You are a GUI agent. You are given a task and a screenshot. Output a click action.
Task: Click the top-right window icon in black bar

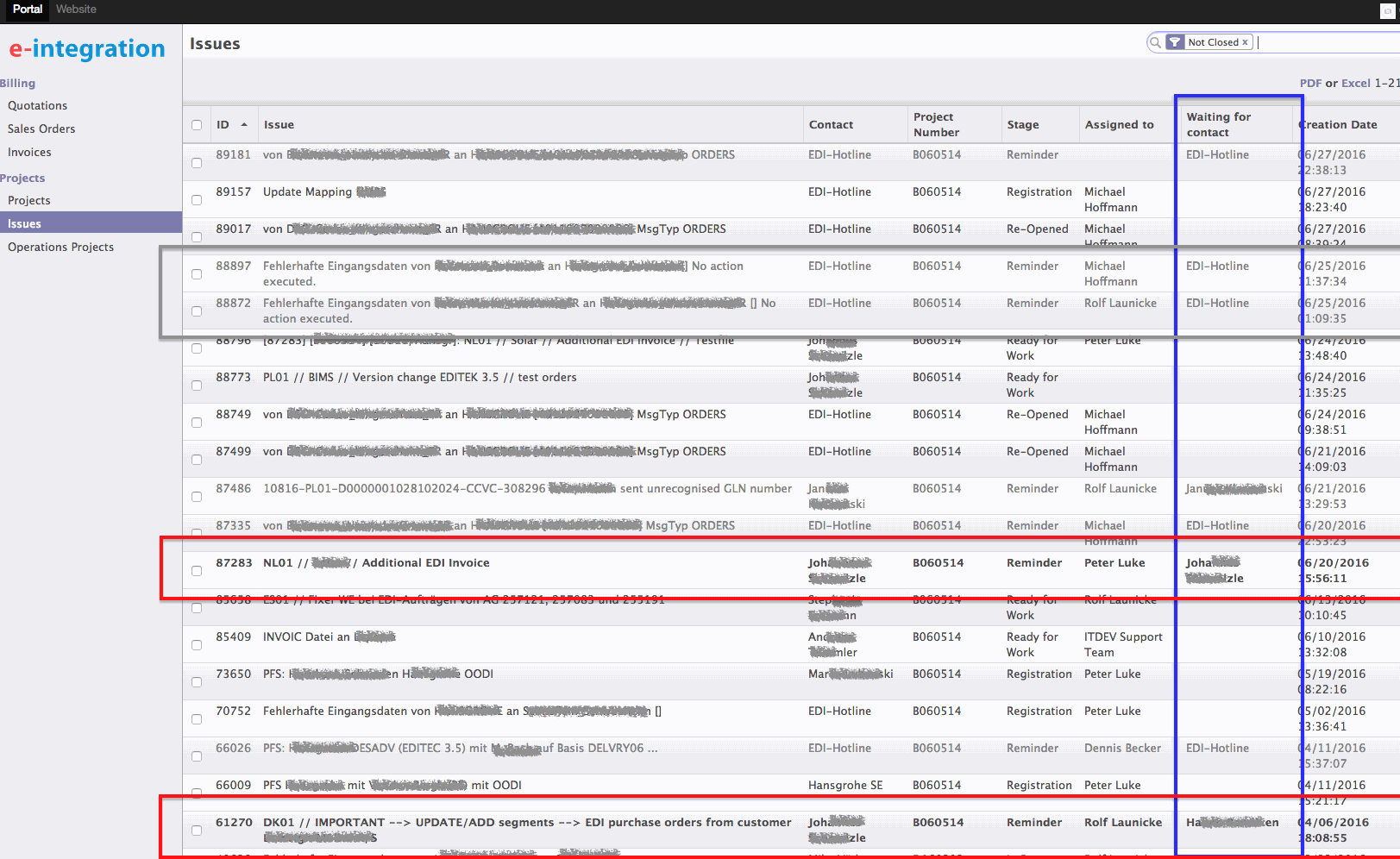(x=1387, y=11)
